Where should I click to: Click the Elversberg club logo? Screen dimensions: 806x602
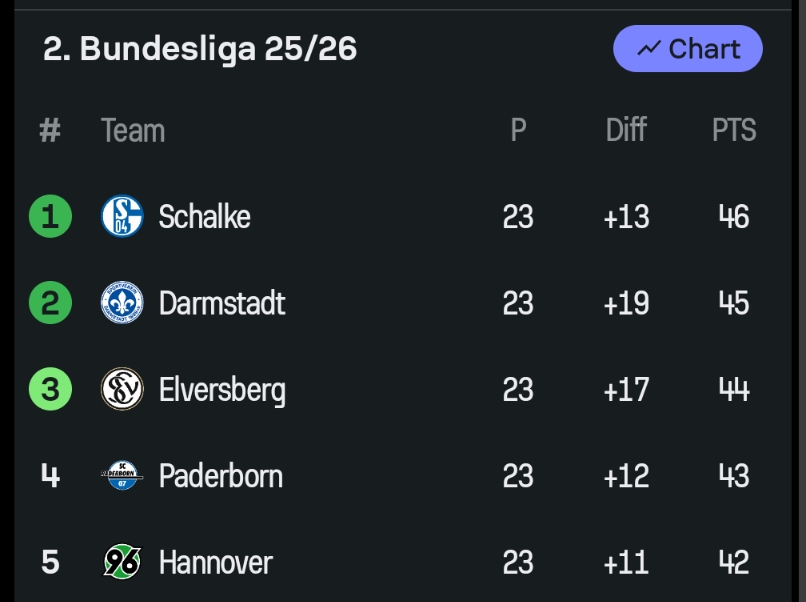point(122,389)
